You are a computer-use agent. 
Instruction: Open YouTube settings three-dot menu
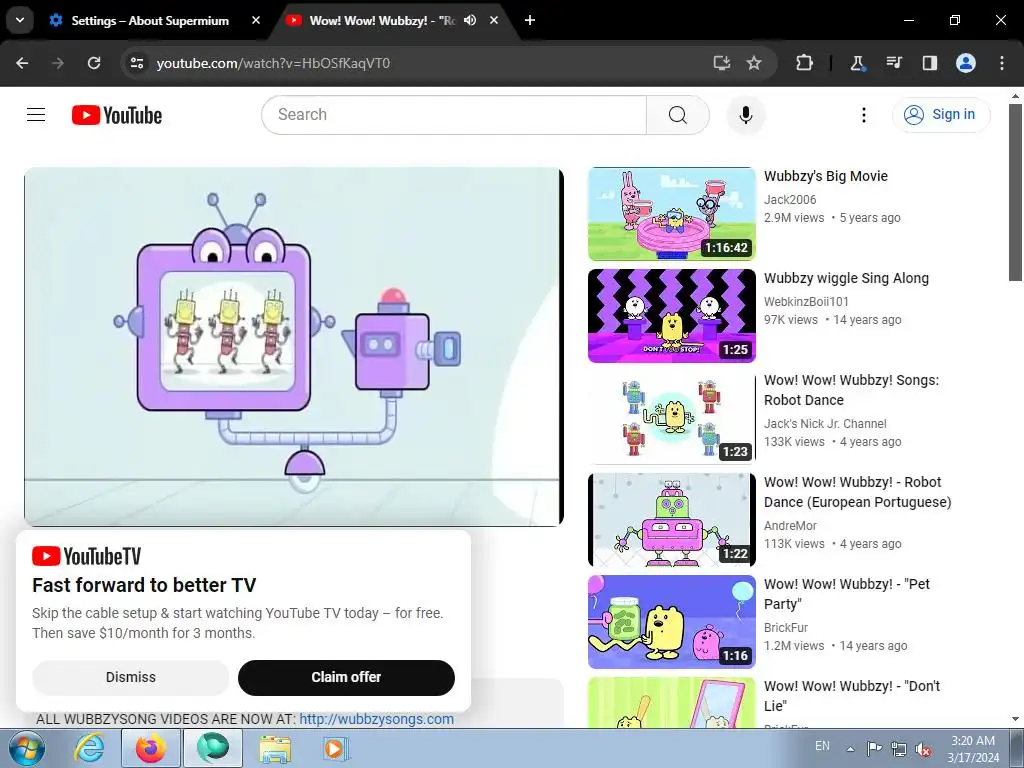[864, 115]
